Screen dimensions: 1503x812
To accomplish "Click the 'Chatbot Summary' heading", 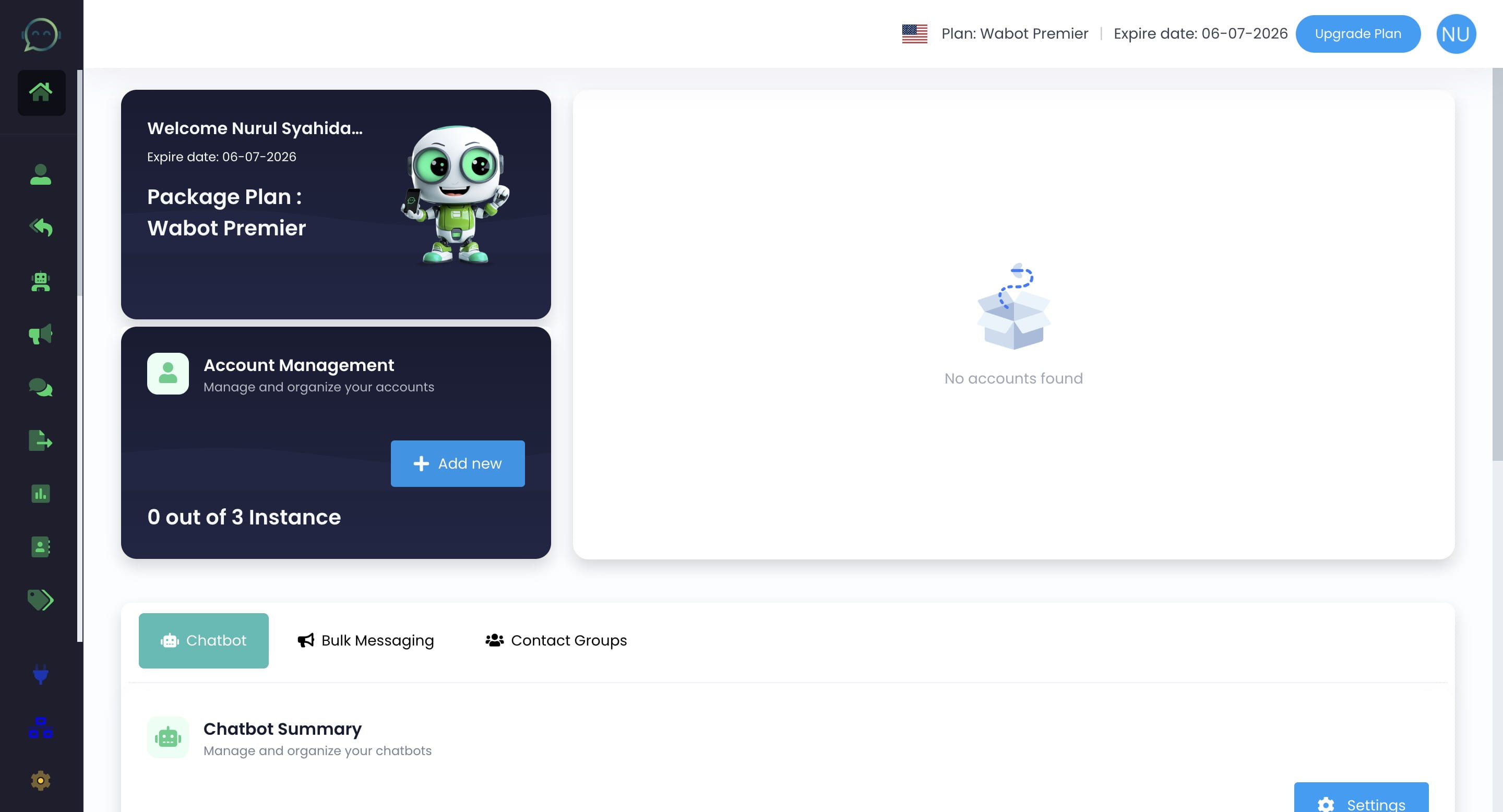I will 282,729.
